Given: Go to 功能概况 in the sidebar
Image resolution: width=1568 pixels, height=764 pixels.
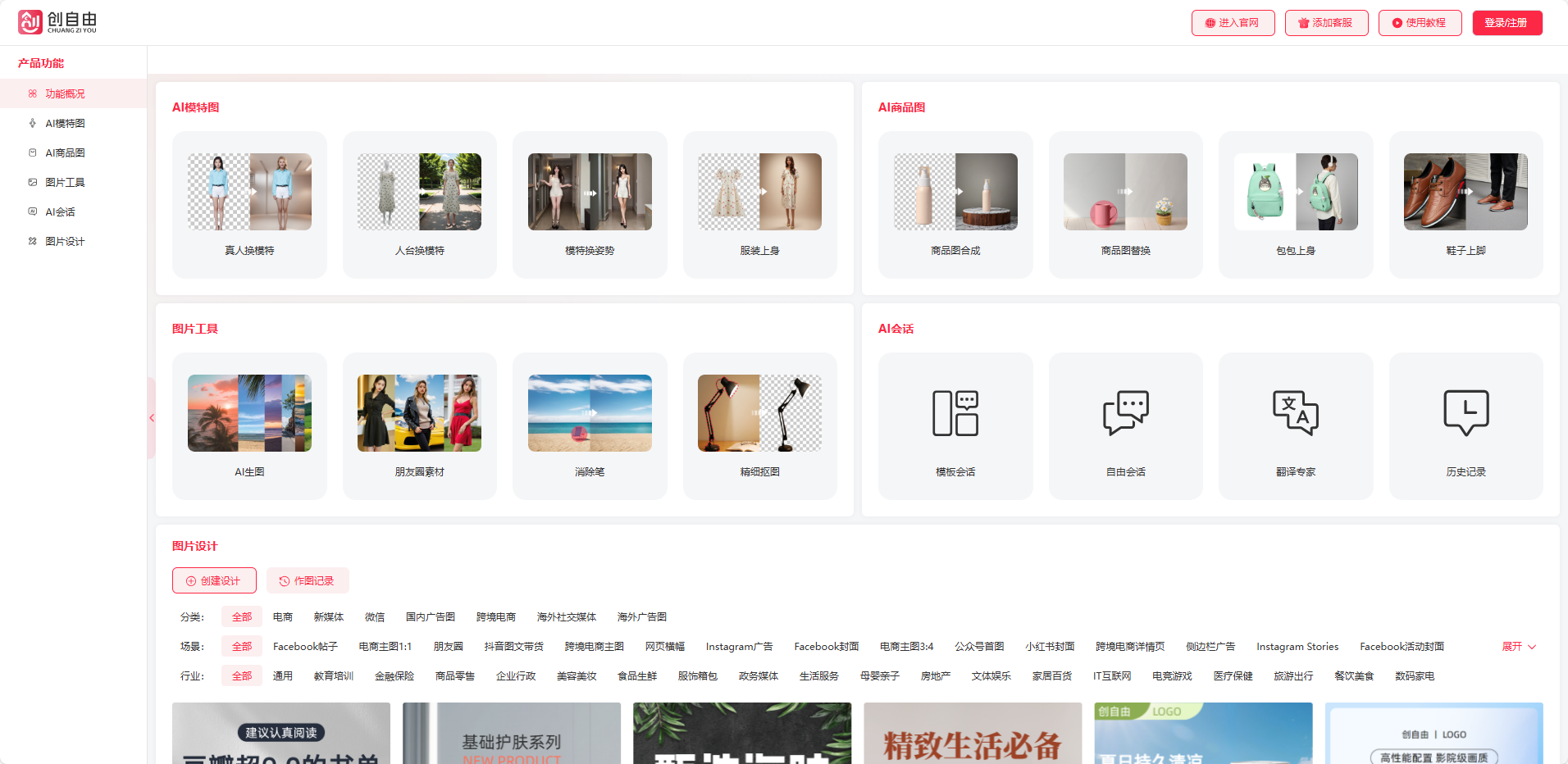Looking at the screenshot, I should (74, 93).
